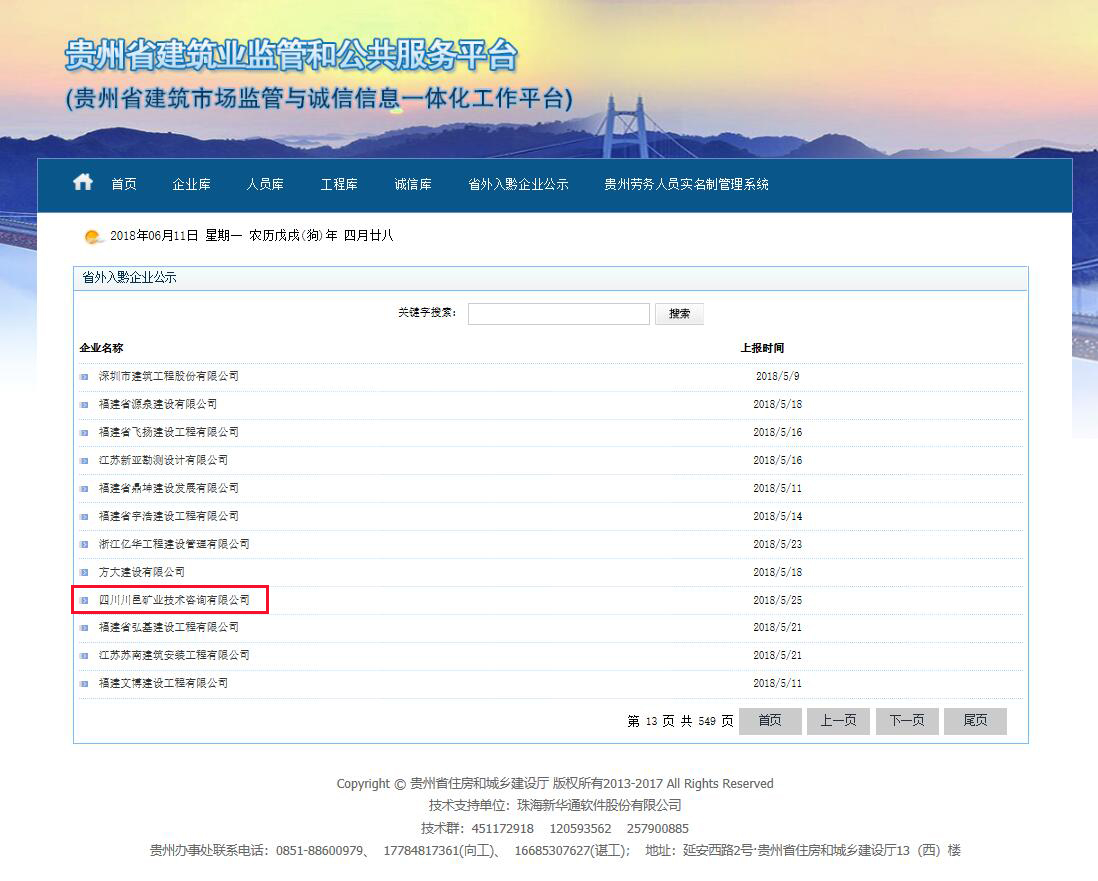
Task: Click the weather sun icon beside date
Action: 93,237
